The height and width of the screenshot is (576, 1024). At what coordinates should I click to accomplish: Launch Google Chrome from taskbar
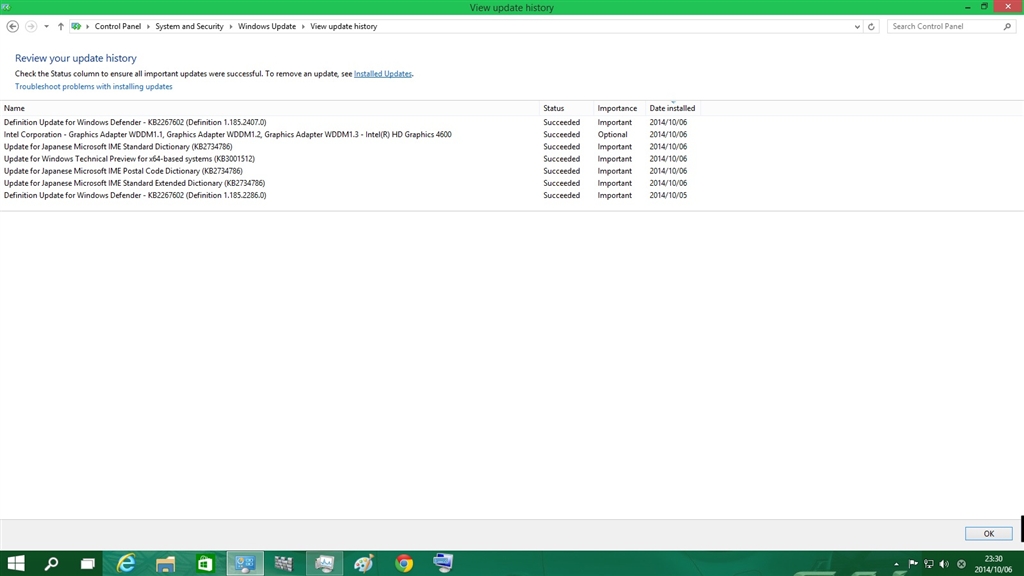[404, 563]
